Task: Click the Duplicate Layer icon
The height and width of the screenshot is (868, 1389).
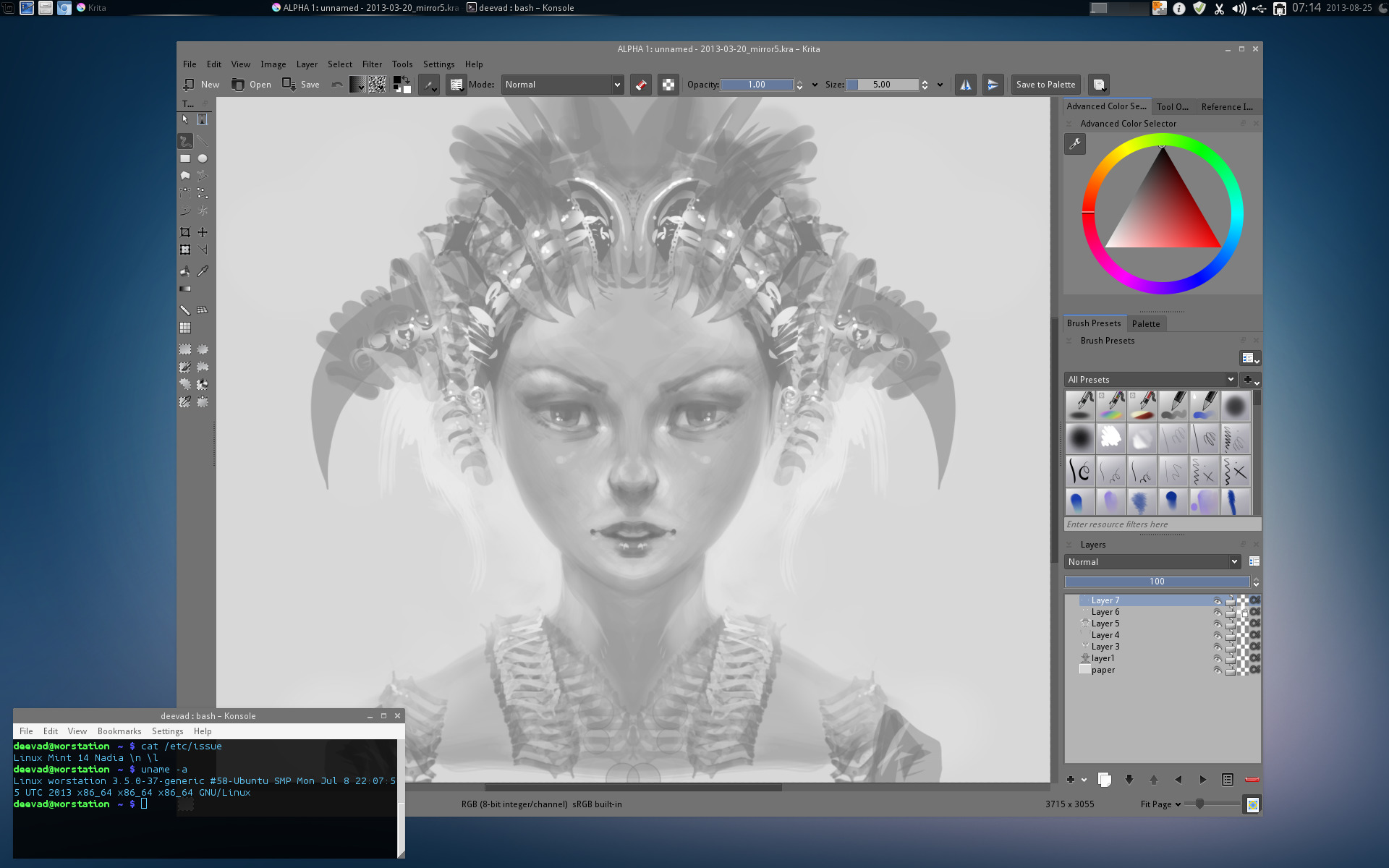Action: pos(1104,780)
